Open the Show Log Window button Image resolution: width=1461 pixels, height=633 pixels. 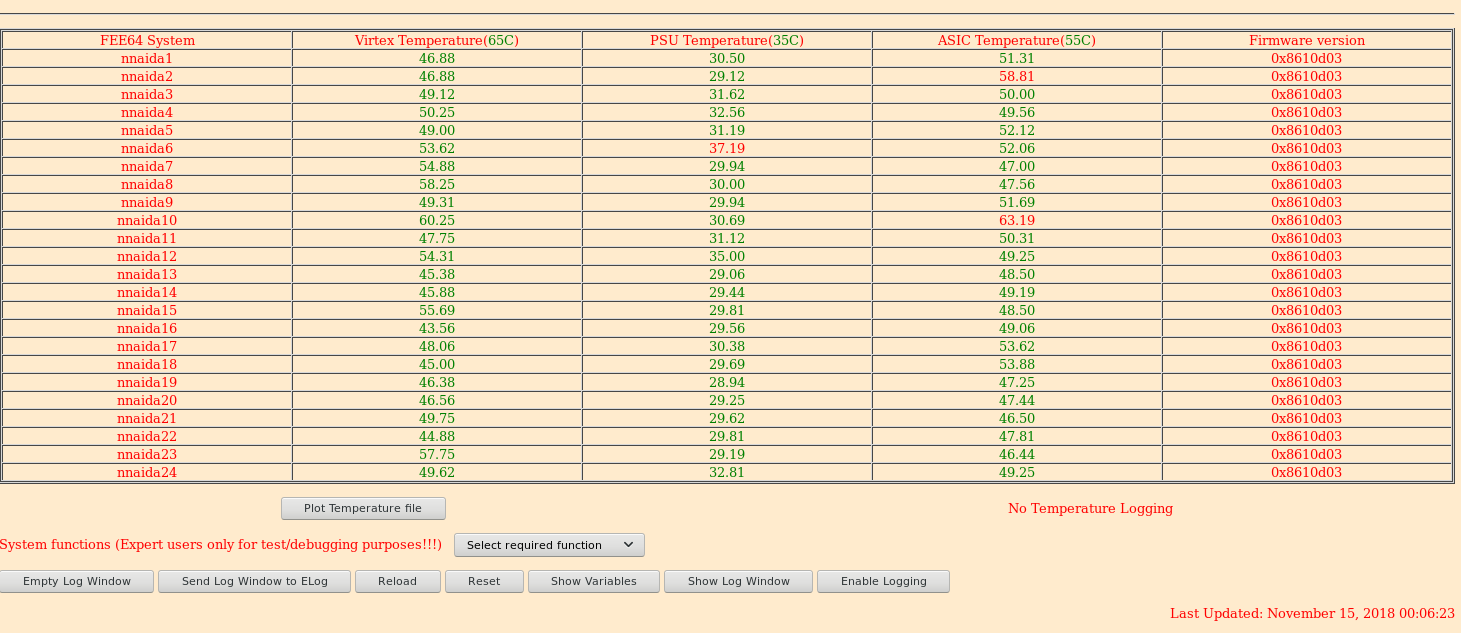pyautogui.click(x=739, y=581)
